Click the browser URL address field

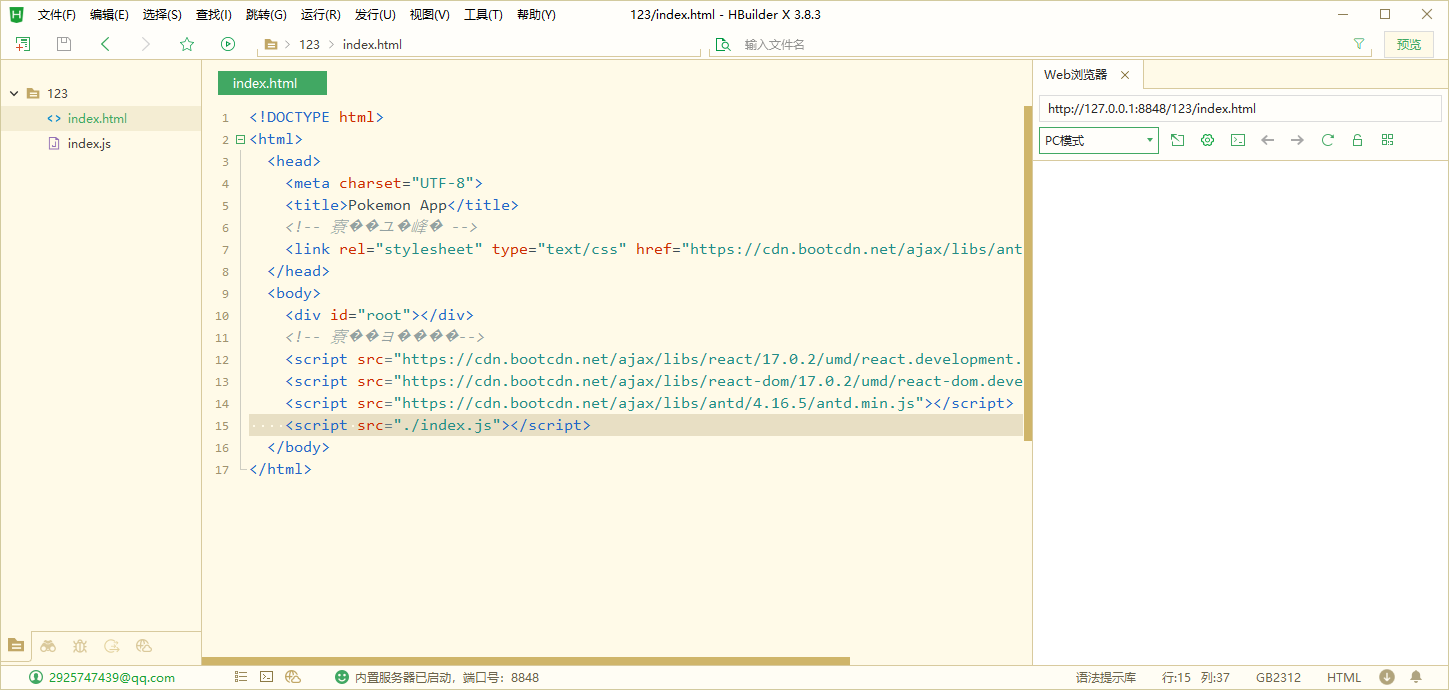[1238, 108]
